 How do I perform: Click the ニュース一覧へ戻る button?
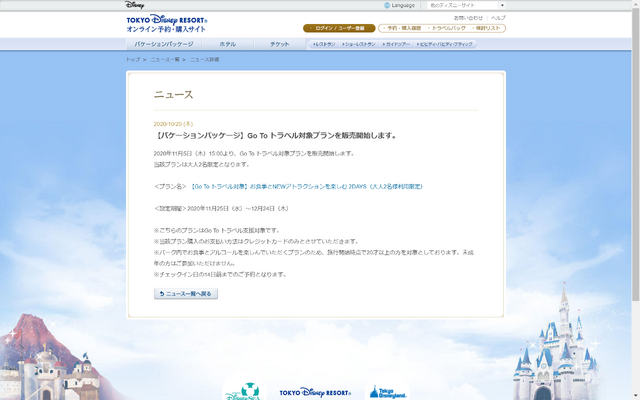(186, 294)
